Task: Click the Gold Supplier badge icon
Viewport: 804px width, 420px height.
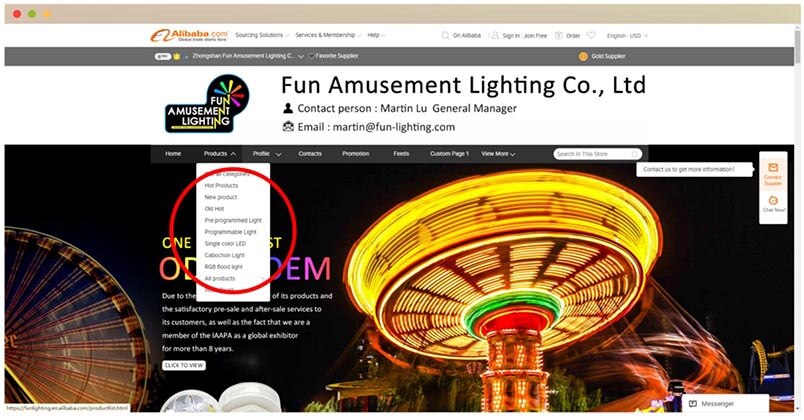Action: (583, 56)
